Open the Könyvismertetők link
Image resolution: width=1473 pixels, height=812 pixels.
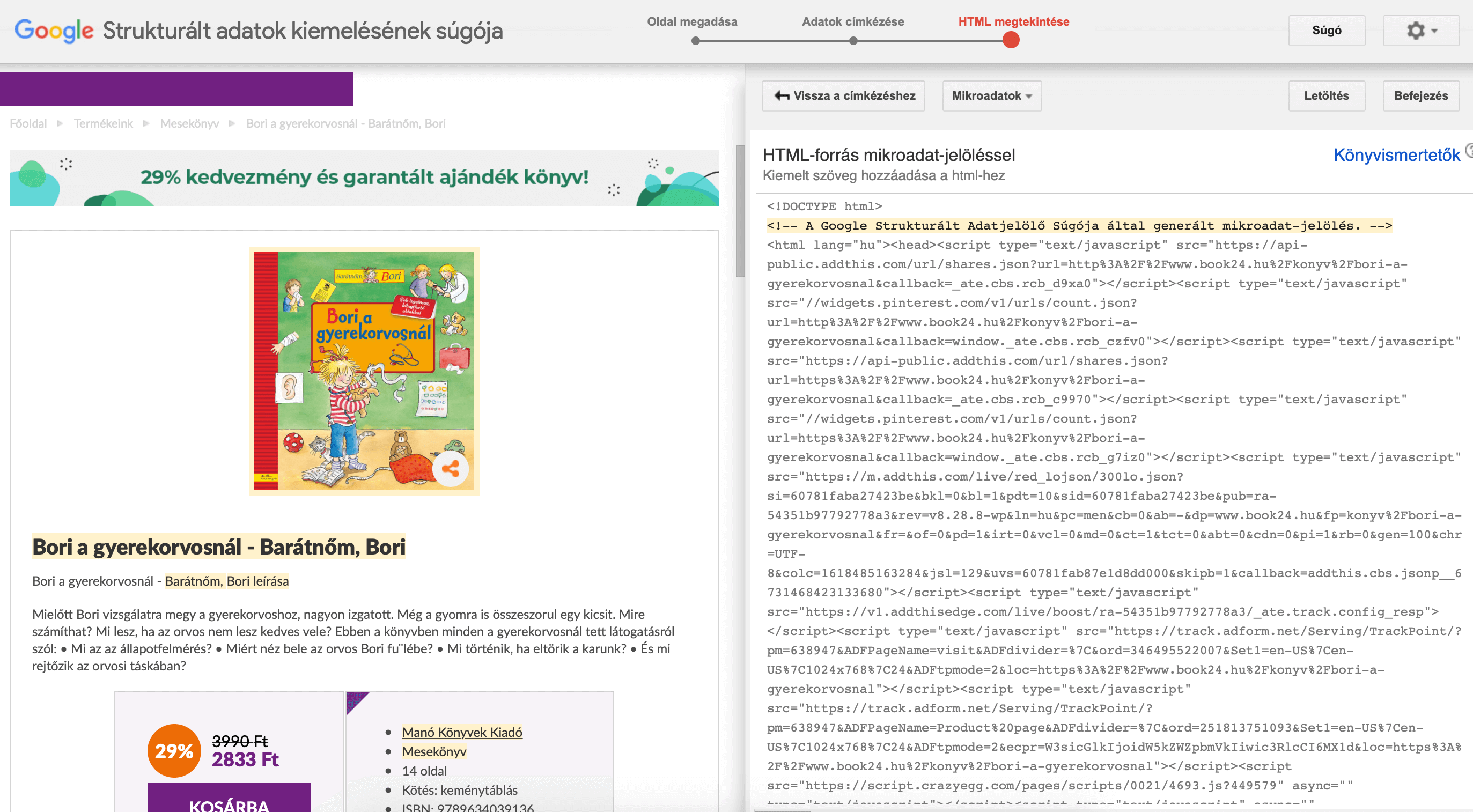pos(1396,155)
